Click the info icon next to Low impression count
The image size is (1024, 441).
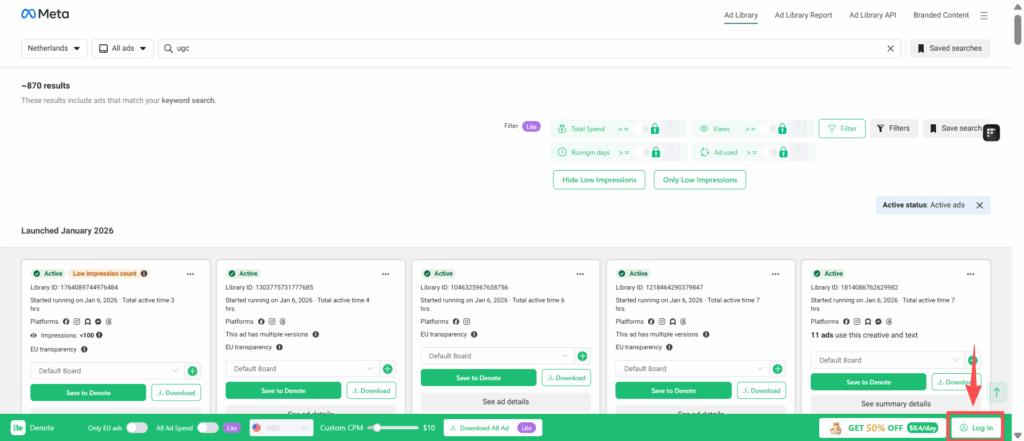coord(144,273)
